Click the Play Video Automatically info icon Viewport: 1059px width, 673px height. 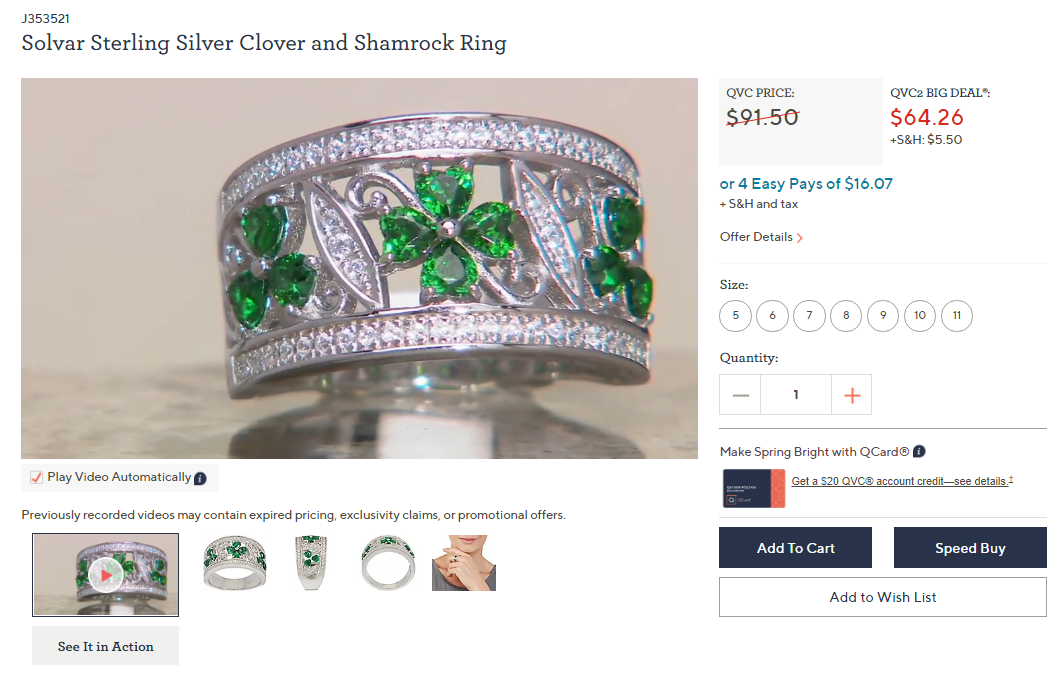tap(200, 479)
